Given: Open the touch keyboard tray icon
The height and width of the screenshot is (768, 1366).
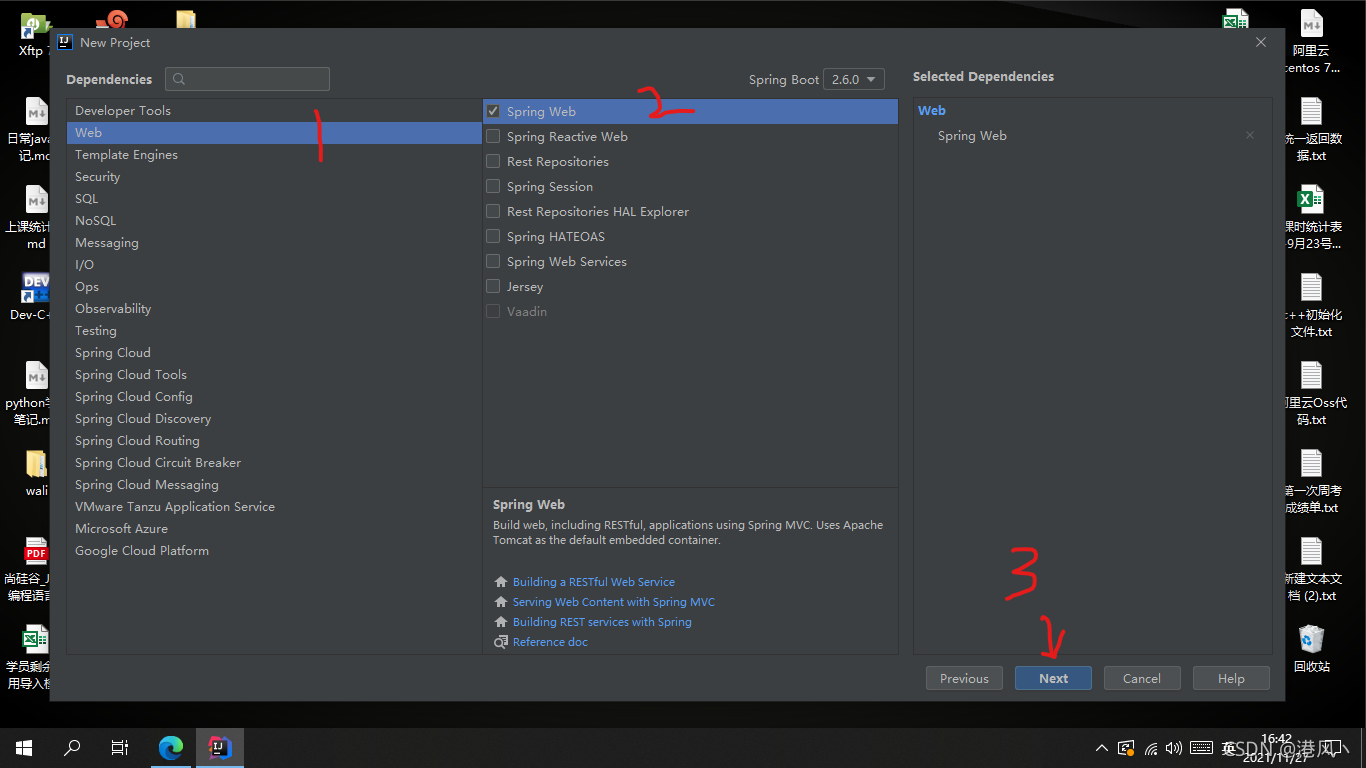Looking at the screenshot, I should pos(1201,747).
